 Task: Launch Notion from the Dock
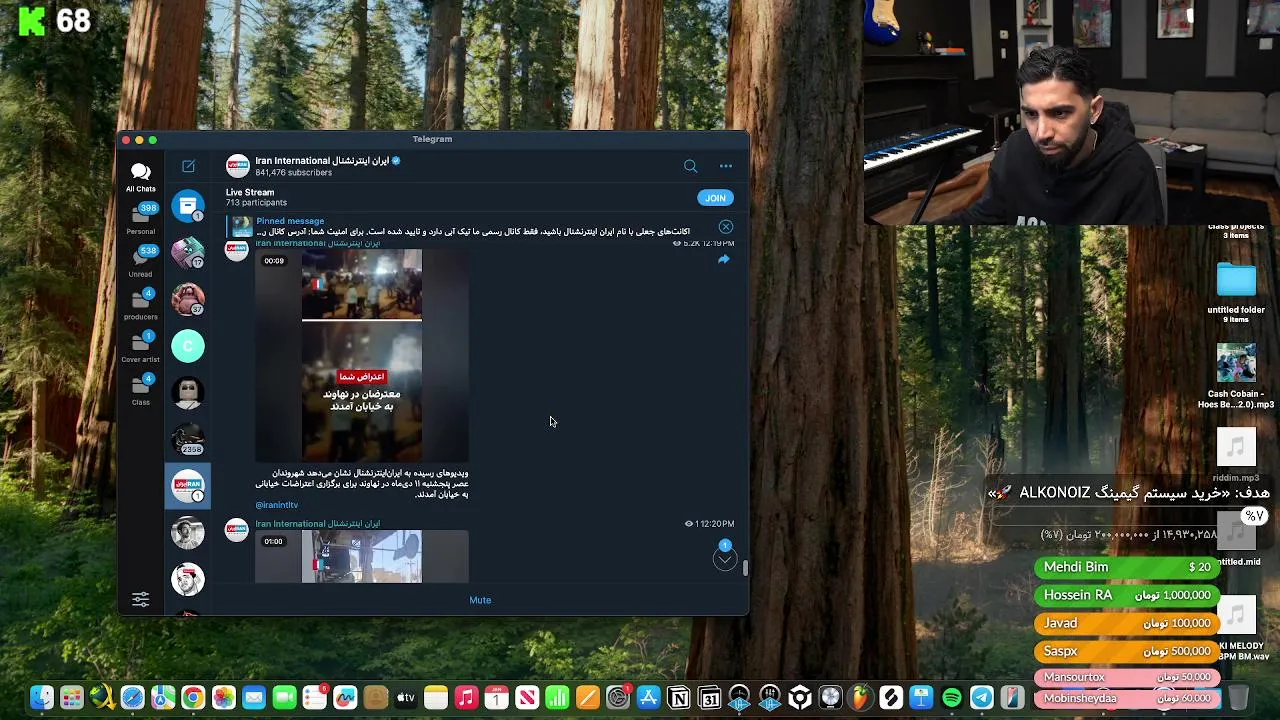[679, 698]
